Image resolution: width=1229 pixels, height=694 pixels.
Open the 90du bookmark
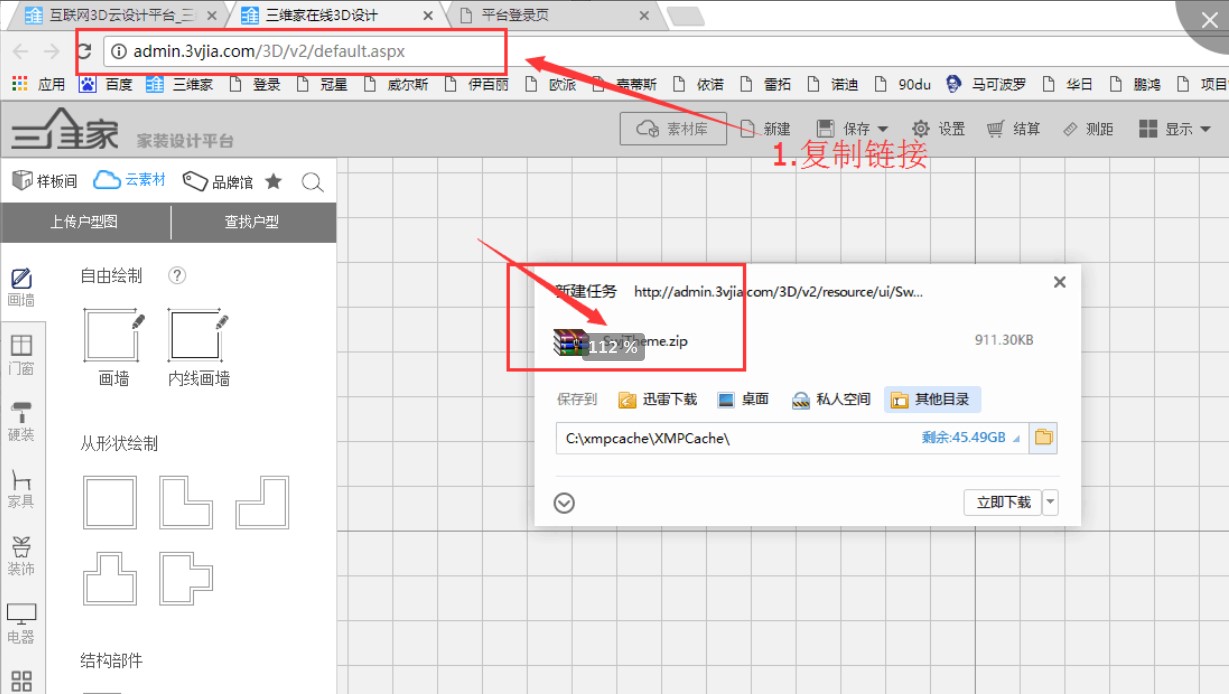[x=904, y=84]
